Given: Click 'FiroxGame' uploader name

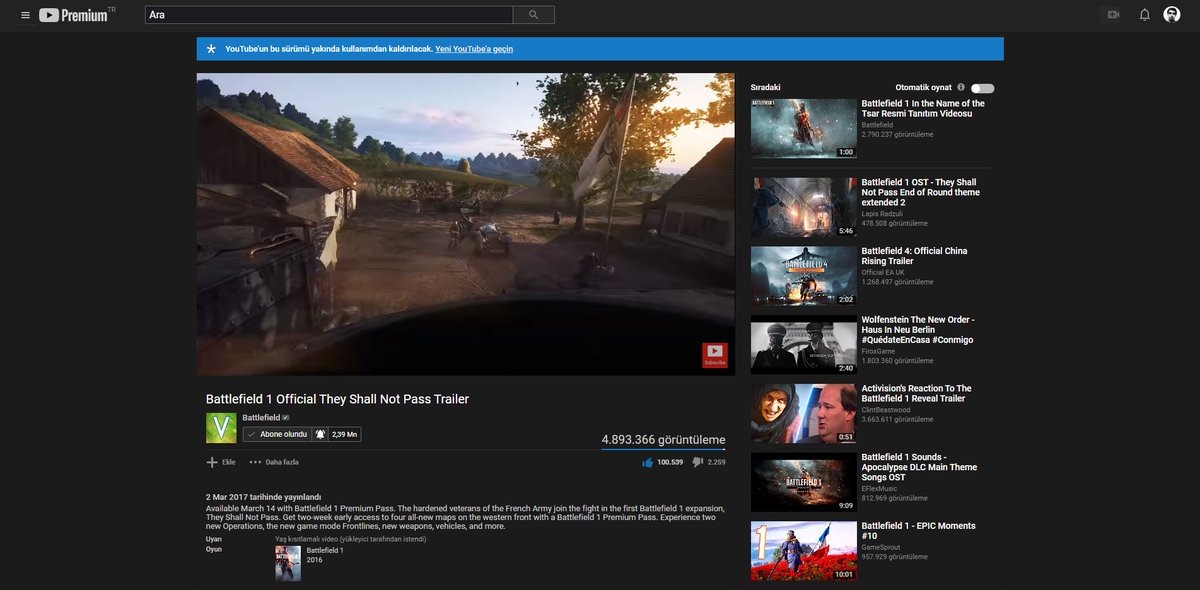Looking at the screenshot, I should 880,351.
